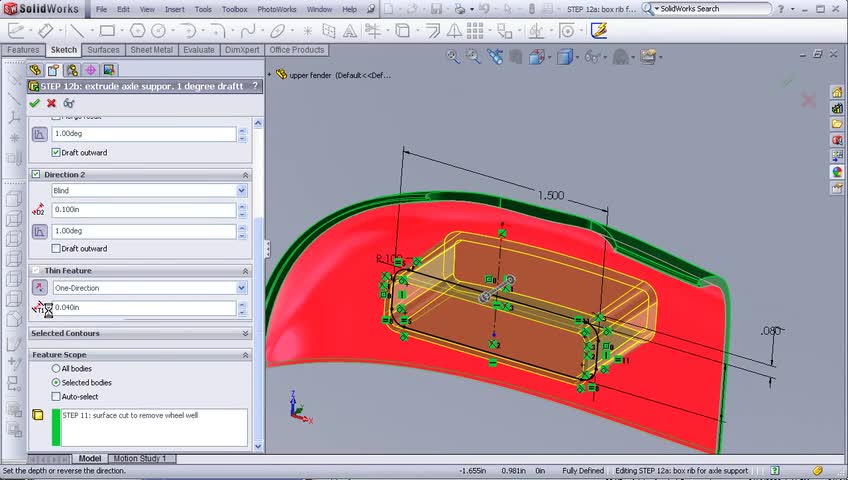
Task: Open the SolidWorks Resources home icon
Action: (837, 92)
